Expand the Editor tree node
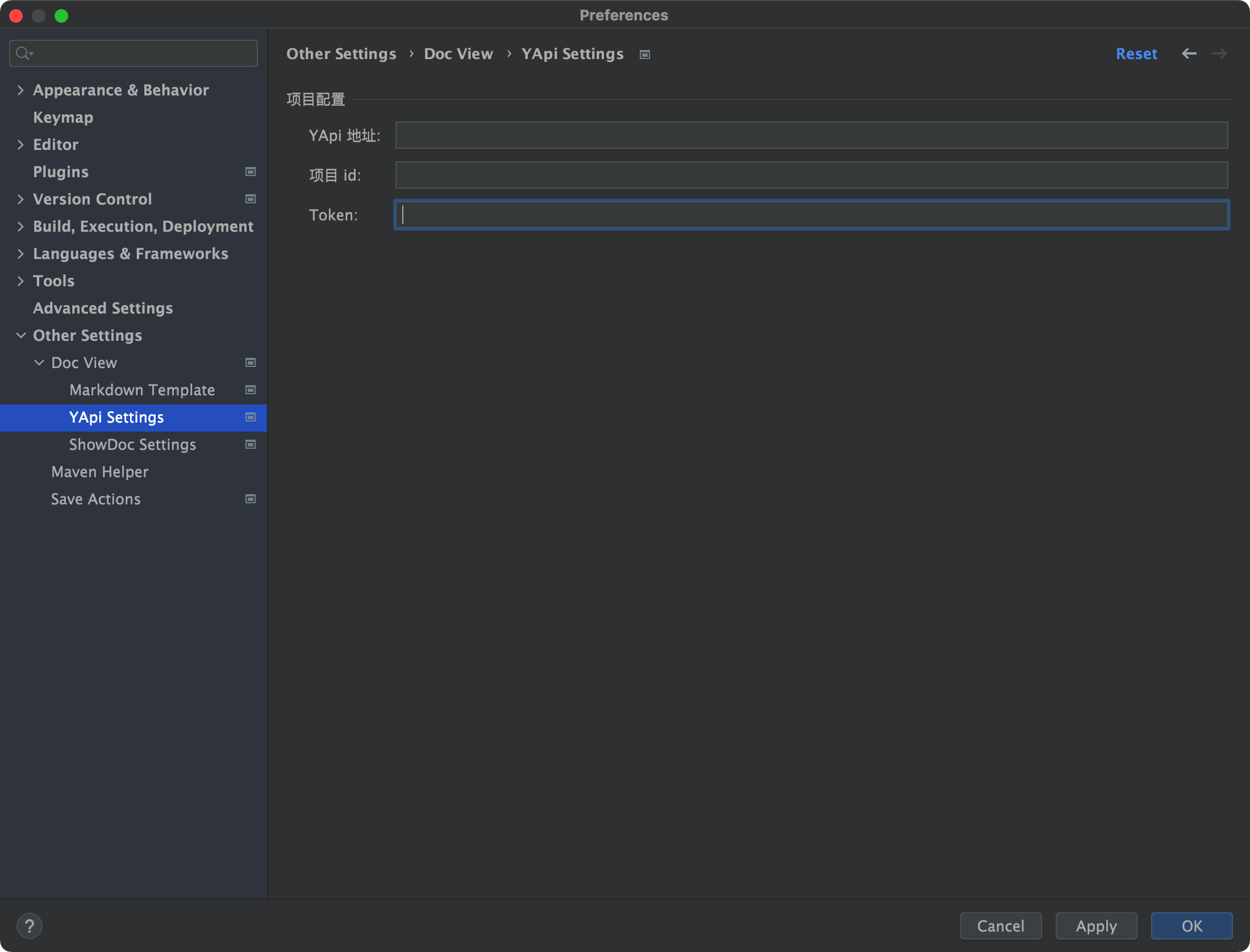1250x952 pixels. (x=20, y=144)
